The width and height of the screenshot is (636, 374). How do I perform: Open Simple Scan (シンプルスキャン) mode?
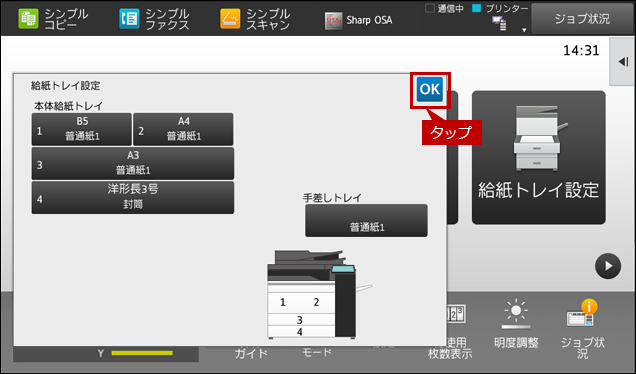255,19
